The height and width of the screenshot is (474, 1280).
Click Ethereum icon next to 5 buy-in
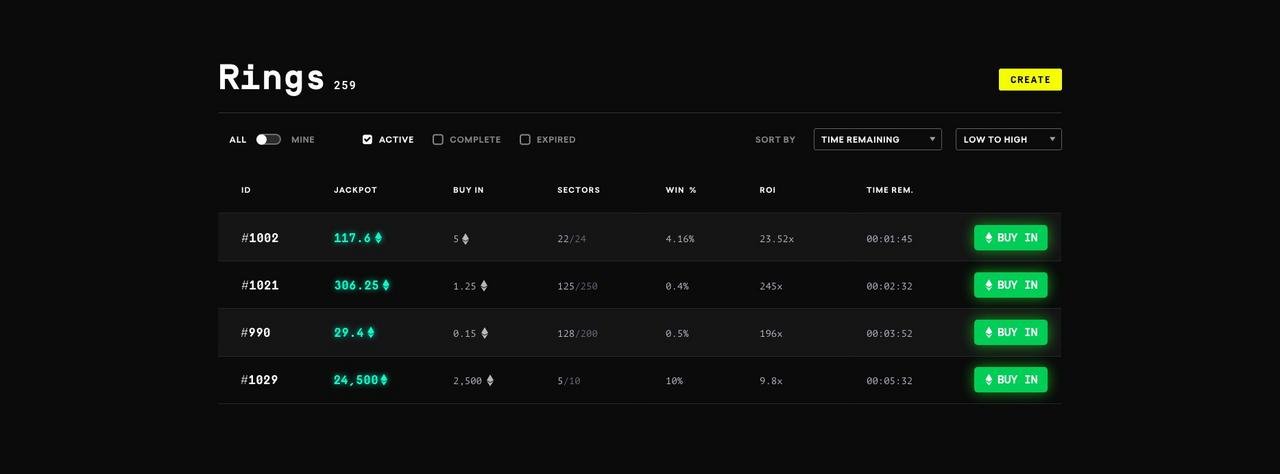(465, 239)
